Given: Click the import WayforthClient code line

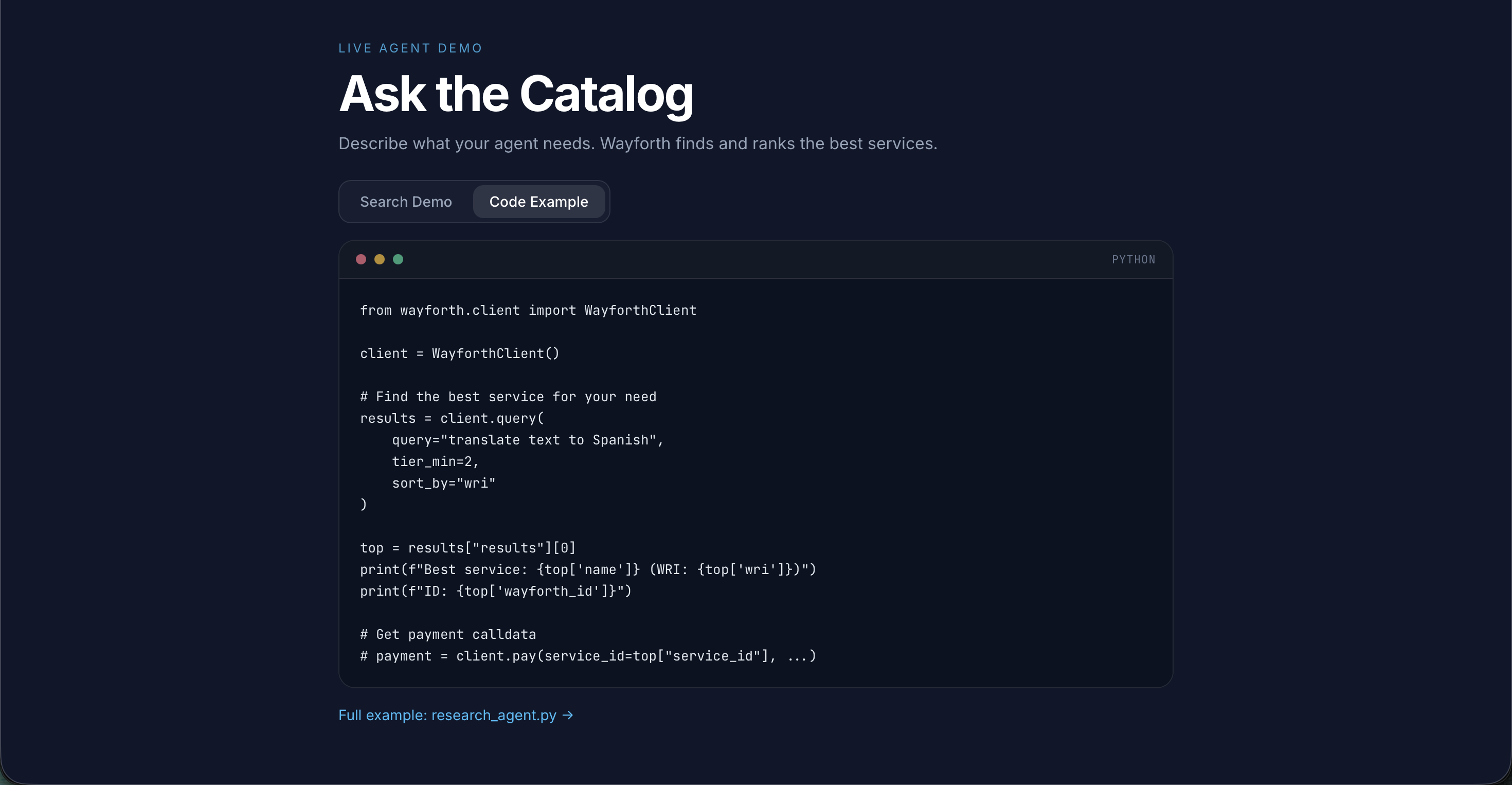Looking at the screenshot, I should pyautogui.click(x=528, y=310).
